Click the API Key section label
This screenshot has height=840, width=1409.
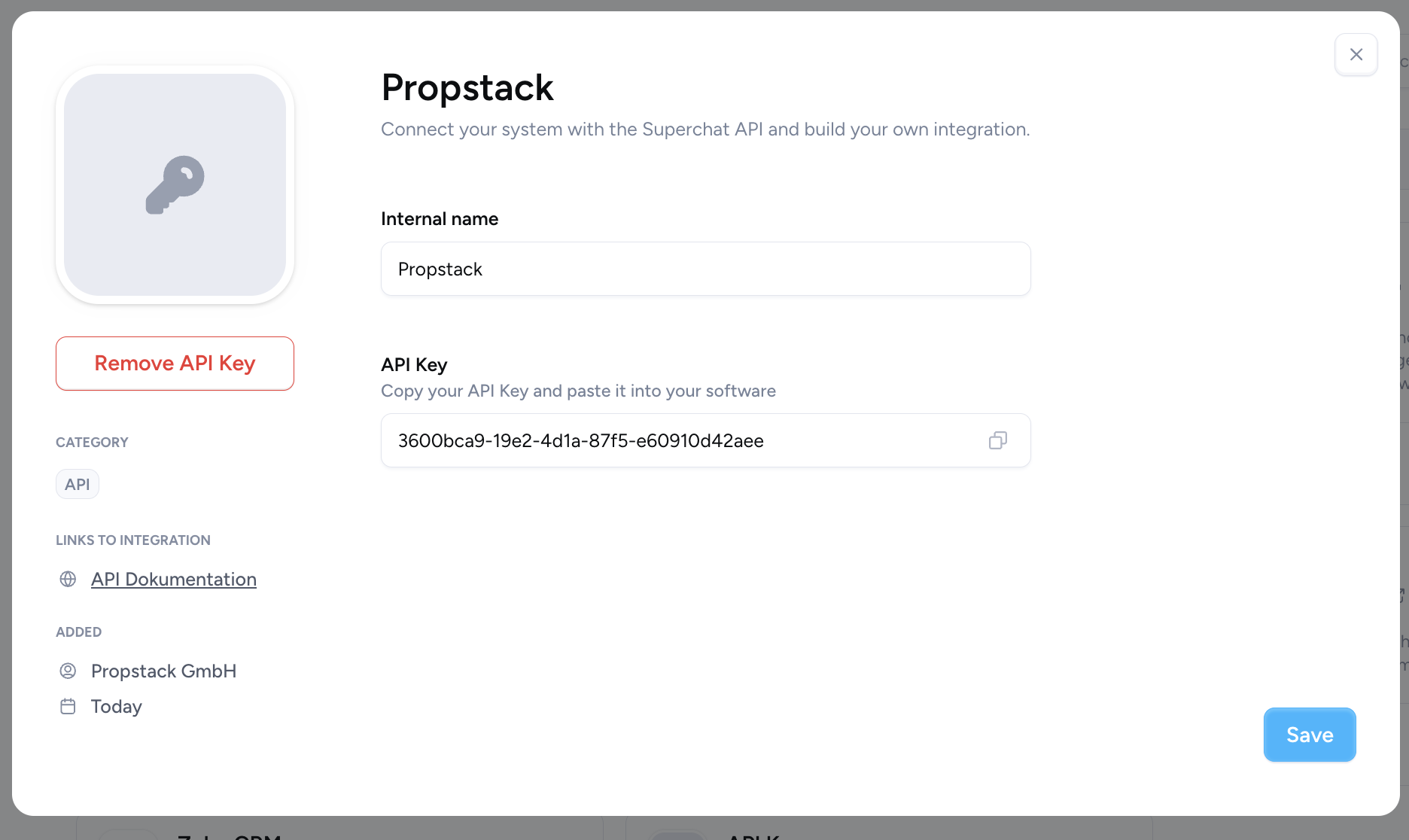tap(414, 365)
